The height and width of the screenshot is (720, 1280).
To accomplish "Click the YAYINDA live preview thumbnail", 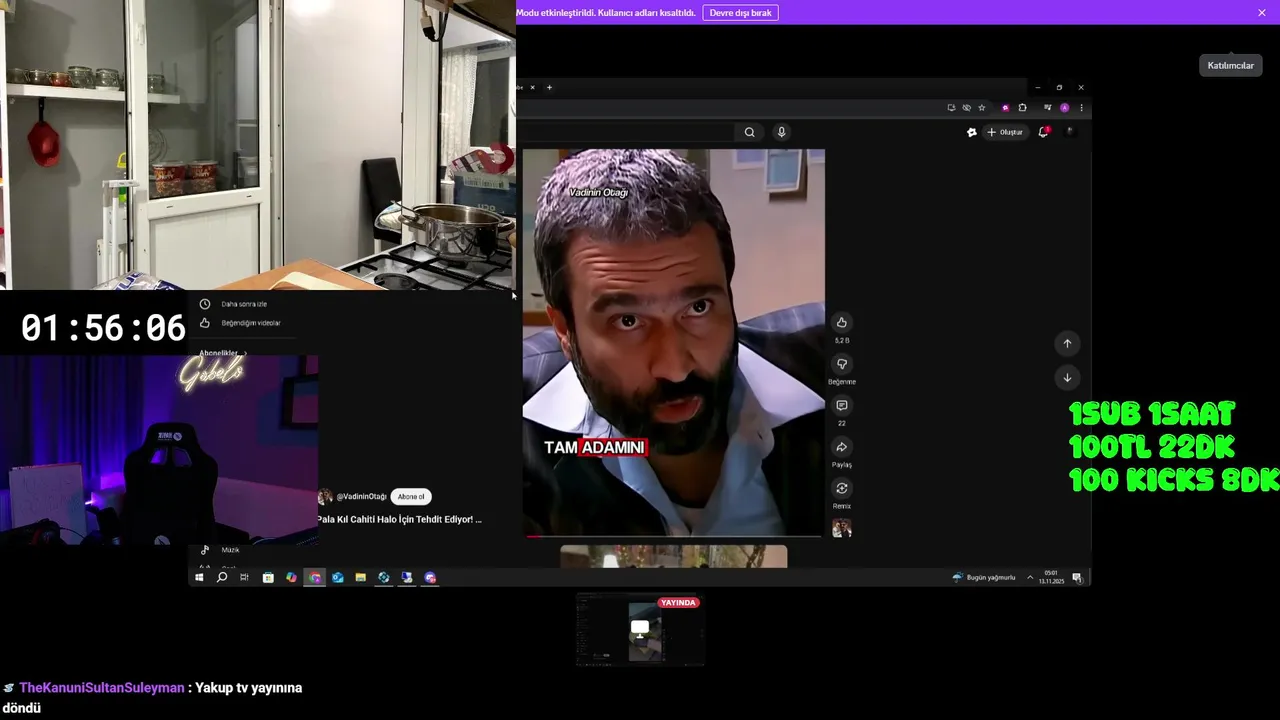I will coord(640,629).
